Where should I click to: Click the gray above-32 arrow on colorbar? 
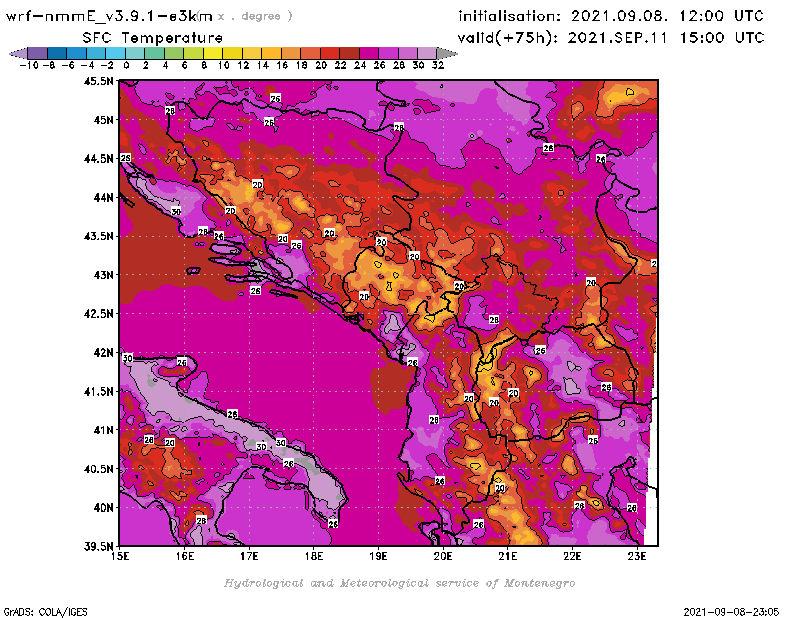(x=447, y=53)
